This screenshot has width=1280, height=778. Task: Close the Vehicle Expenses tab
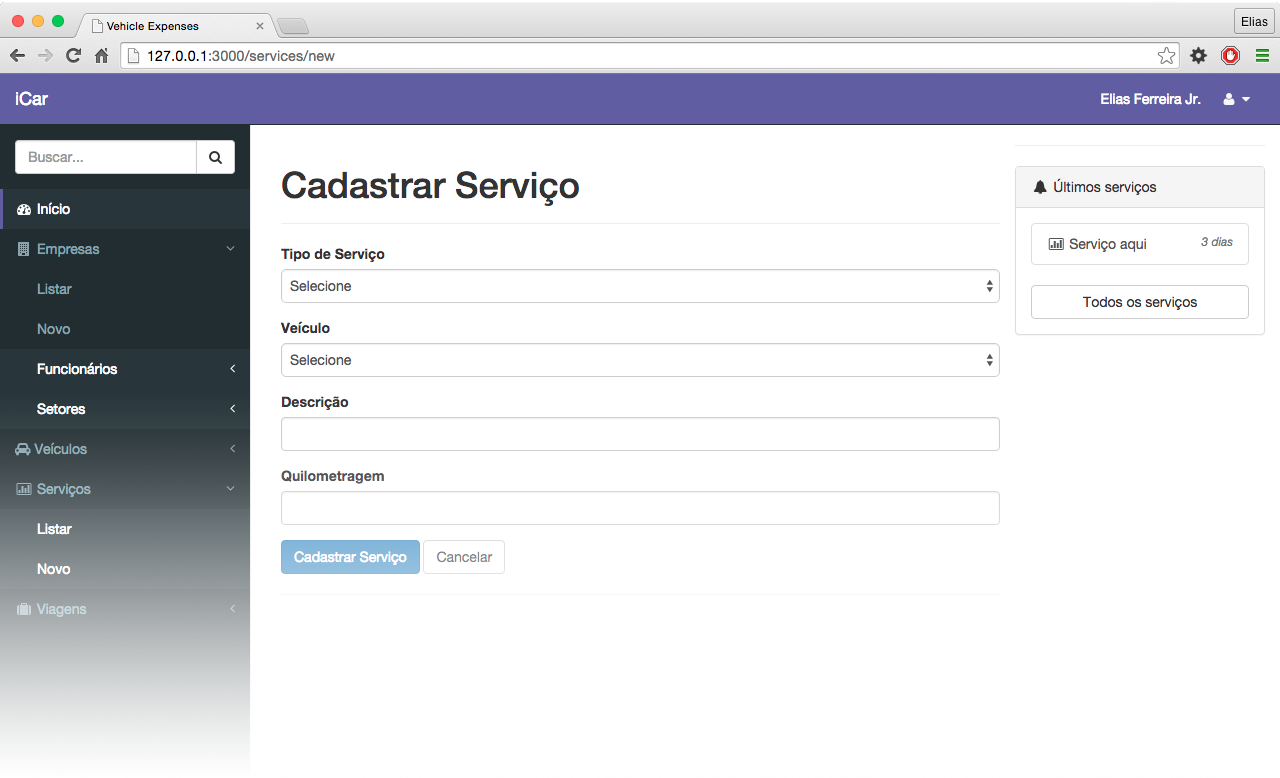[x=260, y=26]
